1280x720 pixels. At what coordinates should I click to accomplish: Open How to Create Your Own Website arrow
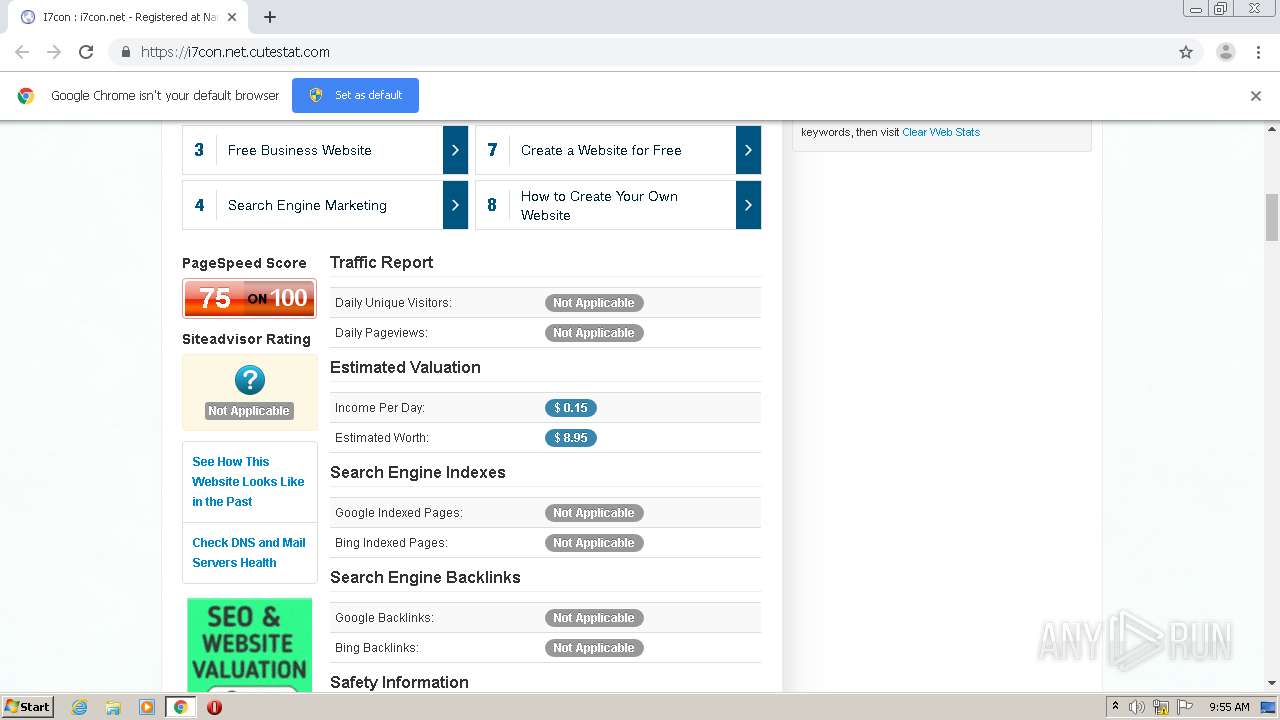point(748,205)
